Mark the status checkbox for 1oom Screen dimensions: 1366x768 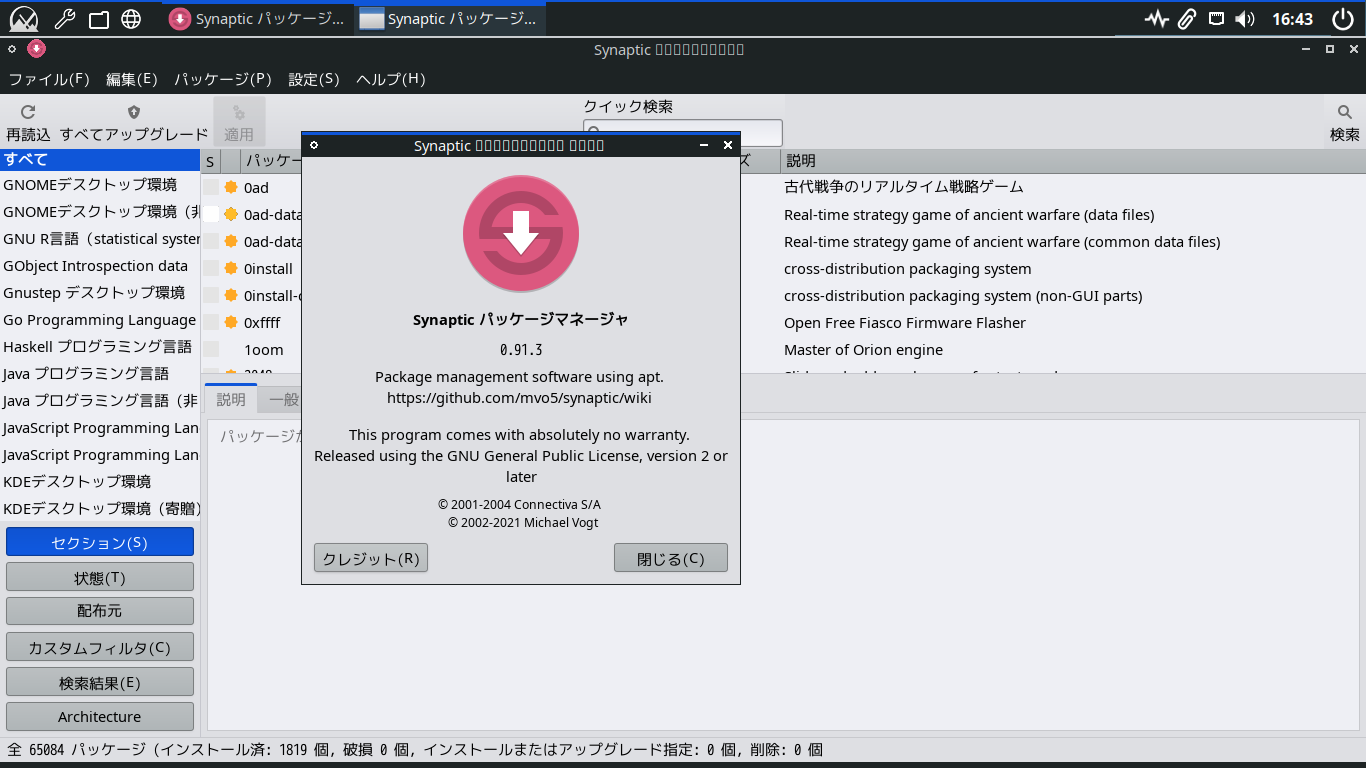pos(211,349)
